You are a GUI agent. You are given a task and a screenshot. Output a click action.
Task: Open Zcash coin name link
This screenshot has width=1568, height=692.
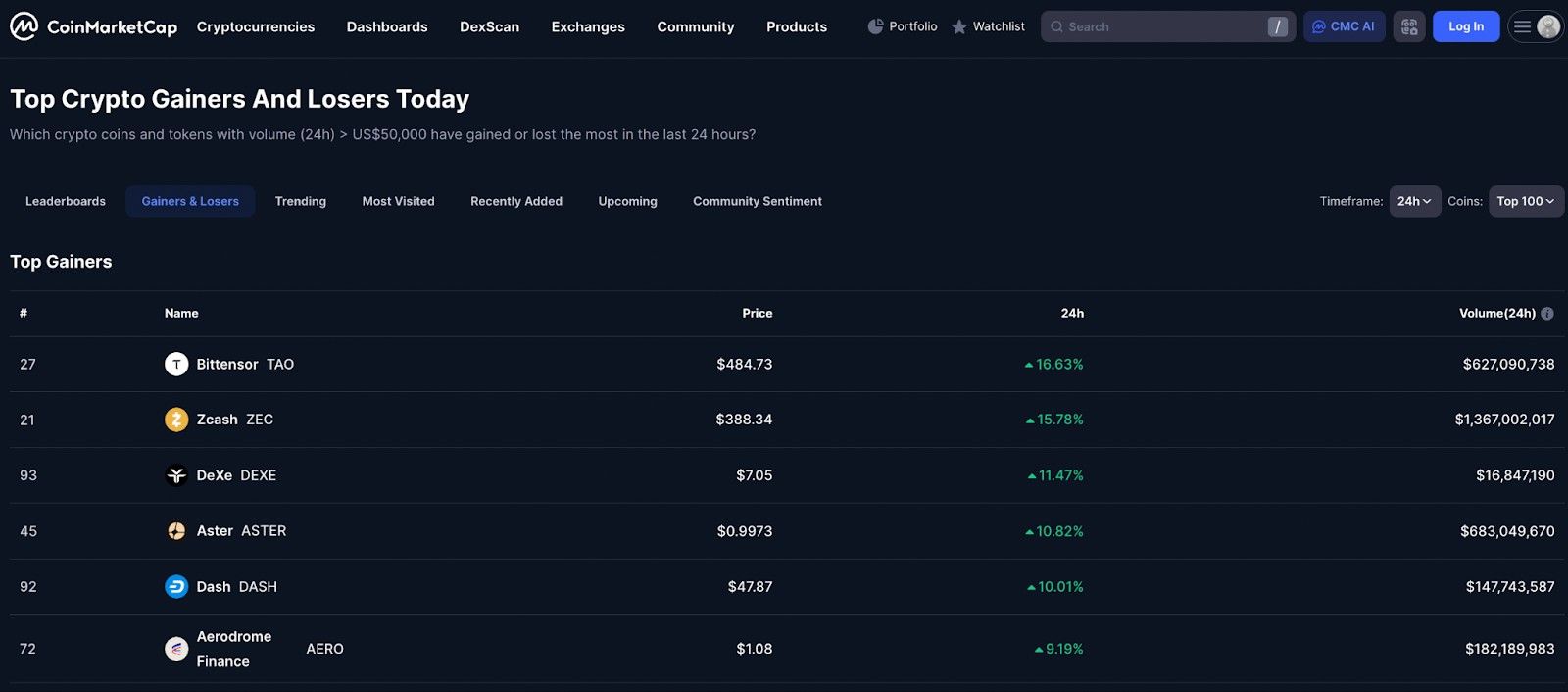pos(217,420)
